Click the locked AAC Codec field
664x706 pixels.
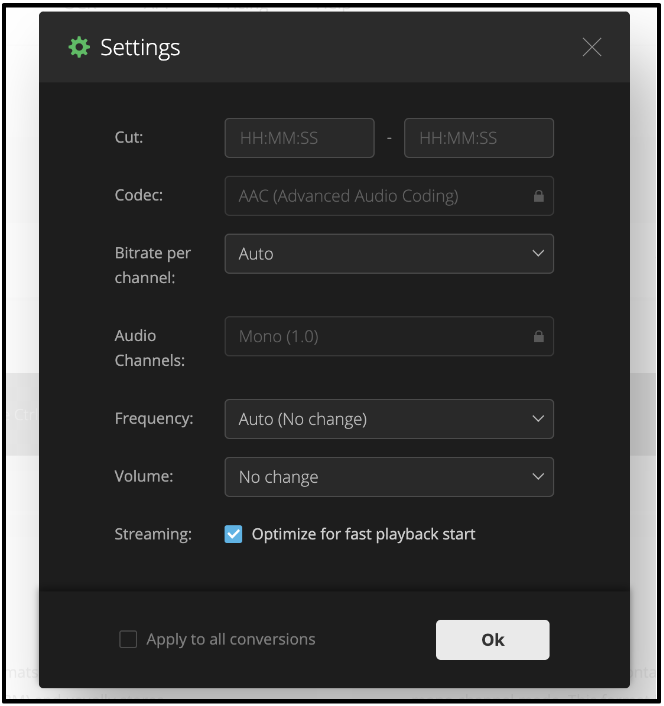click(380, 197)
